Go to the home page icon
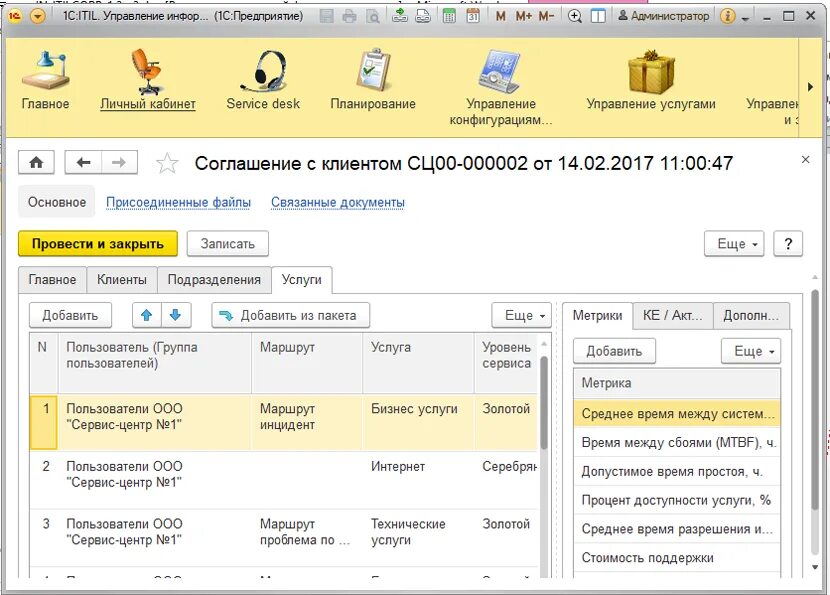 (x=36, y=163)
